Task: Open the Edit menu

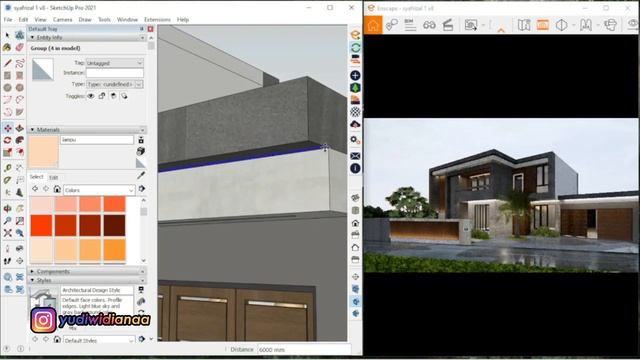Action: pos(23,20)
